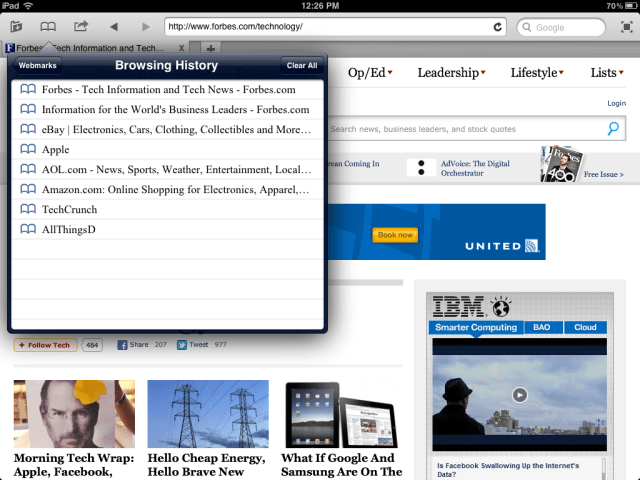Viewport: 640px width, 480px height.
Task: Select the BAO tab in IBM ad
Action: (x=541, y=327)
